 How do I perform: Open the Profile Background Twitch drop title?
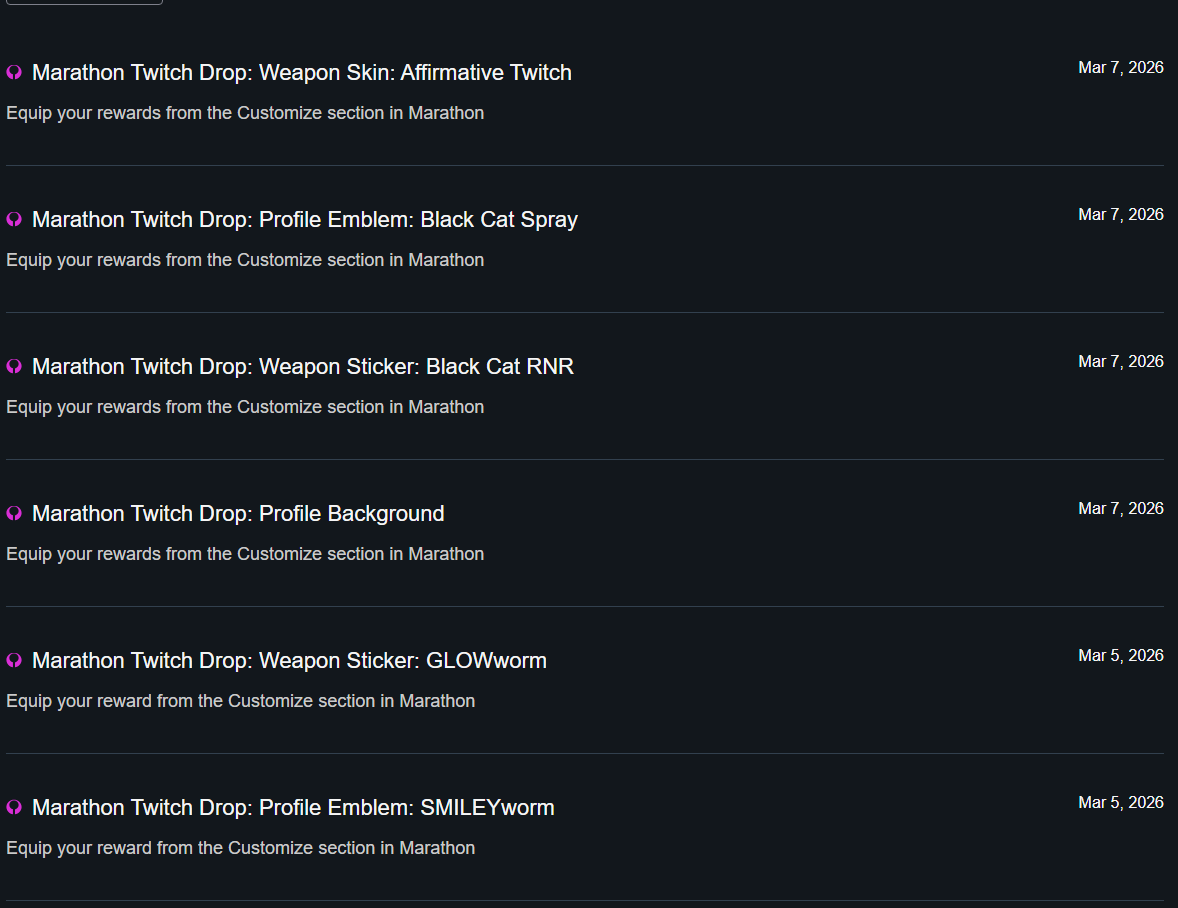(x=238, y=514)
